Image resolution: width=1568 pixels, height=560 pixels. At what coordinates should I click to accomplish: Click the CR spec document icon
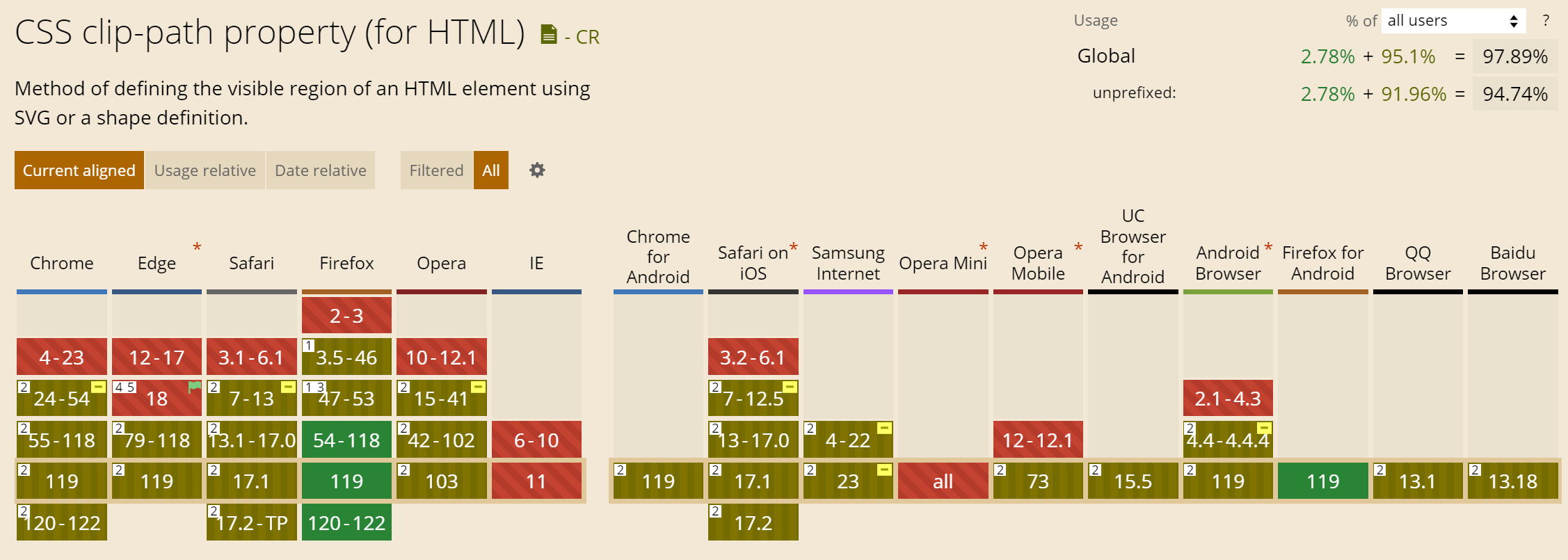pyautogui.click(x=549, y=35)
